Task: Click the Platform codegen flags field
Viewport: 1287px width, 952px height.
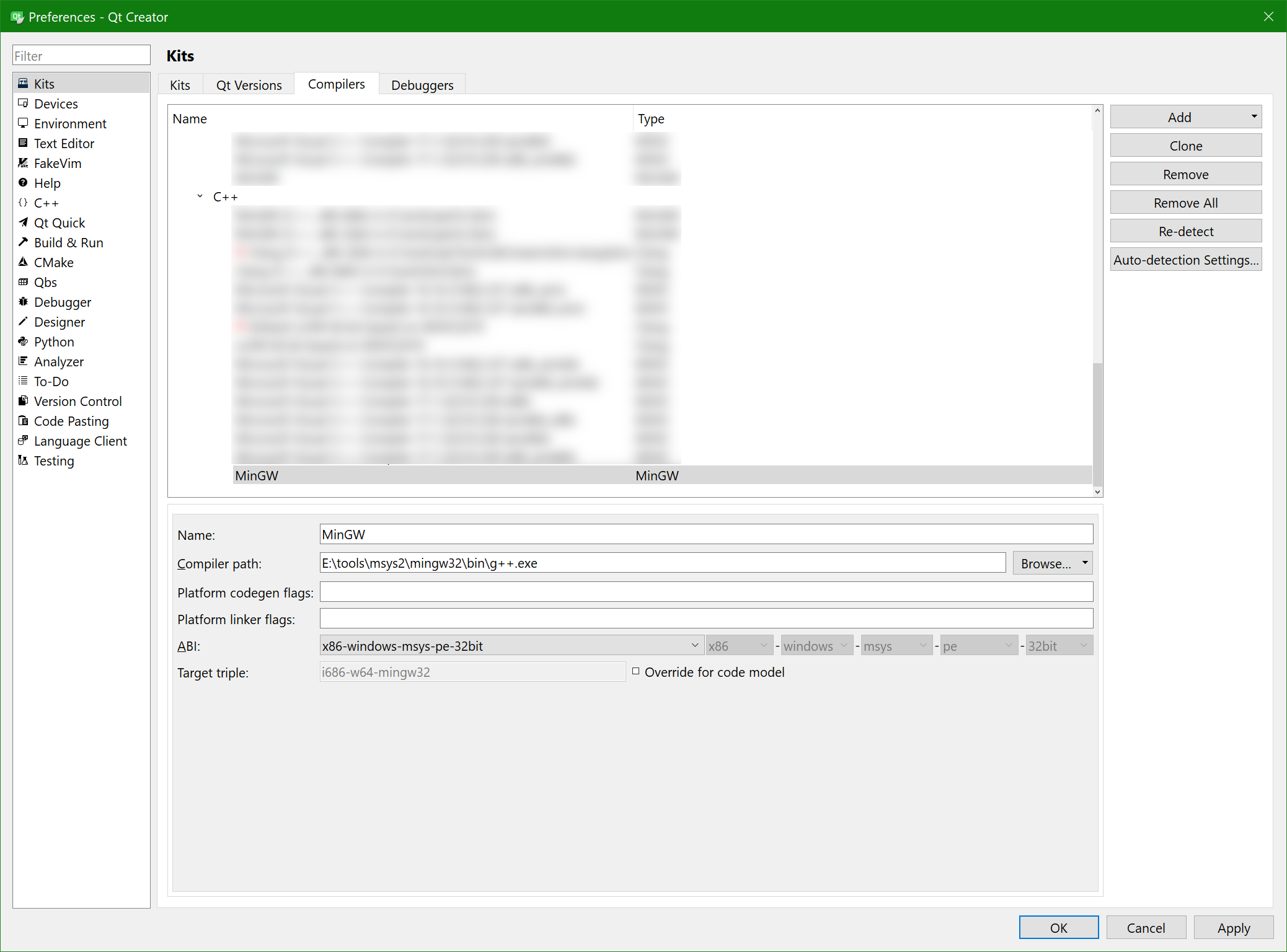Action: 706,592
